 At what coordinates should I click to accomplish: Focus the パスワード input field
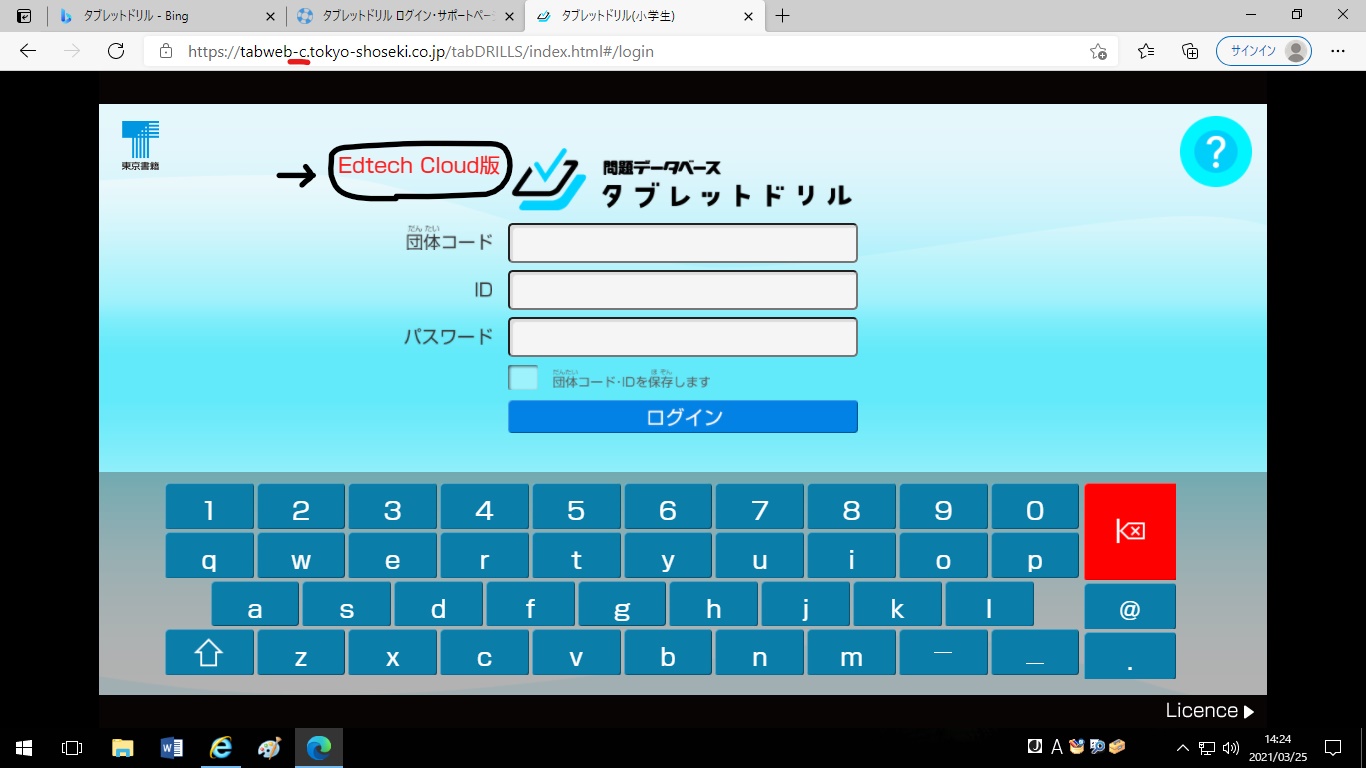click(683, 337)
